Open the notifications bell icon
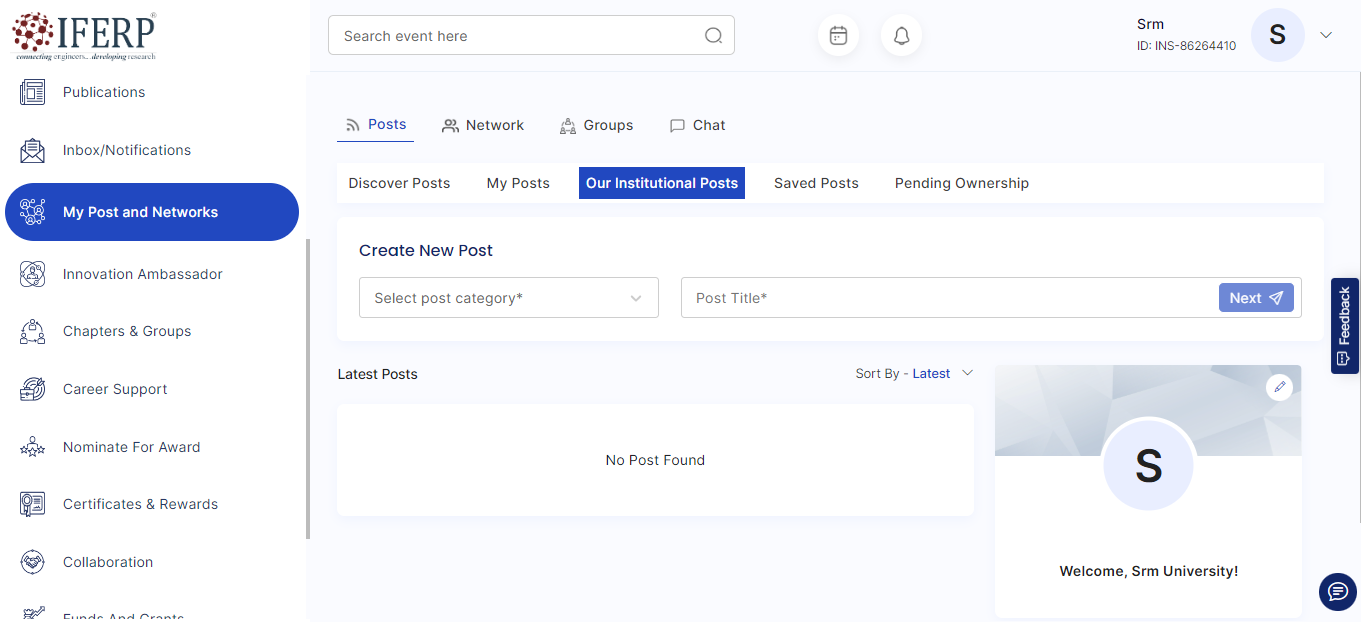The width and height of the screenshot is (1361, 622). pos(901,36)
